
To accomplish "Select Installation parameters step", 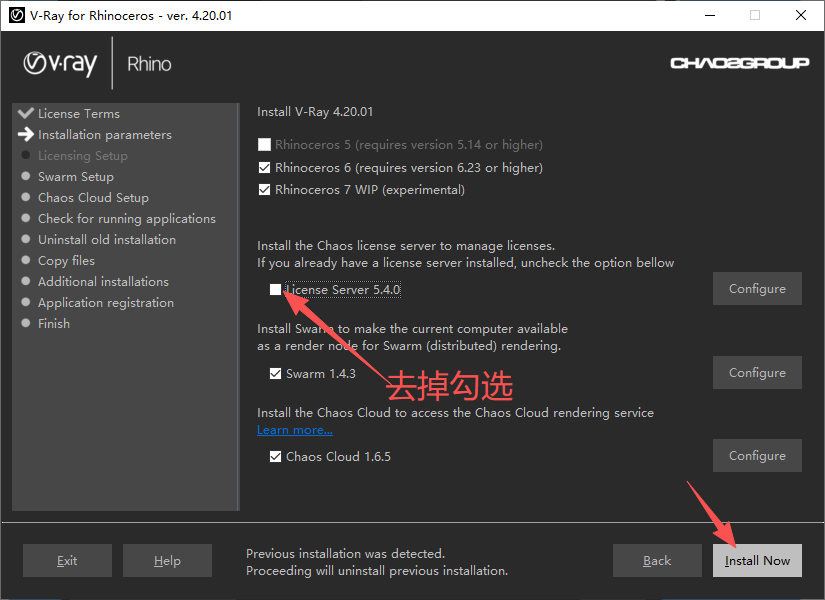I will pos(105,135).
